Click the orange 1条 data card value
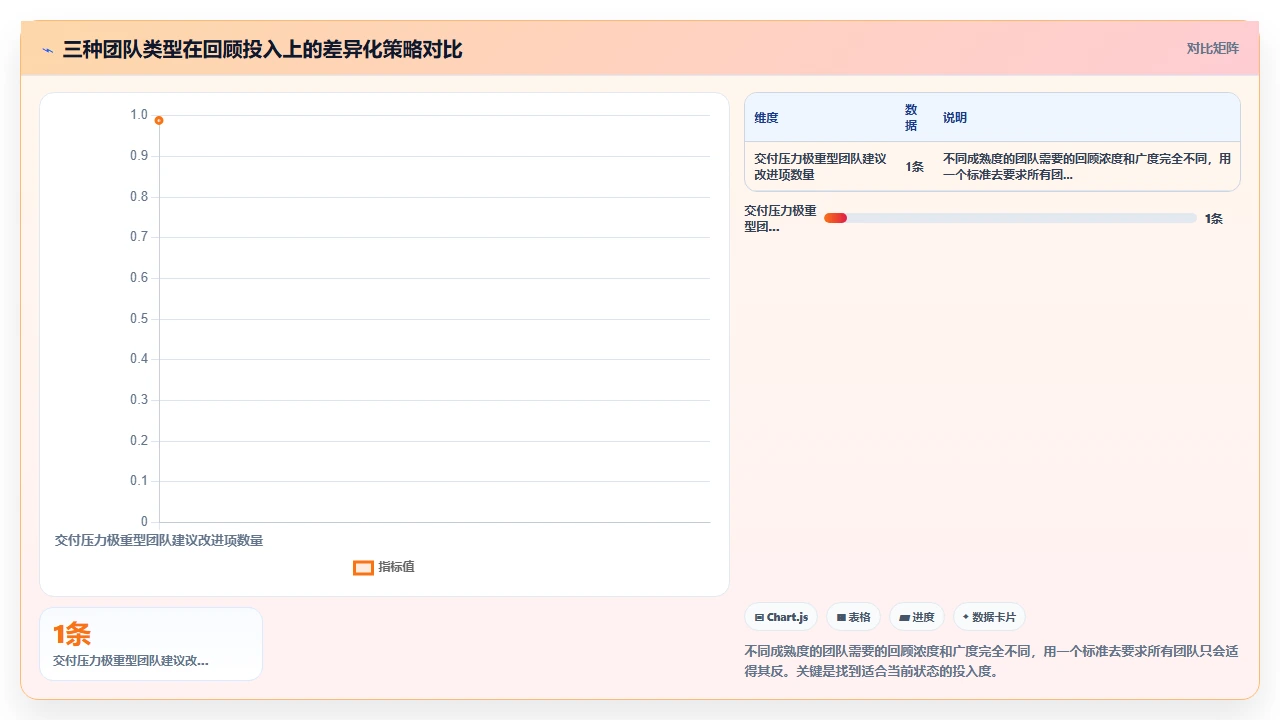The width and height of the screenshot is (1280, 720). pos(72,635)
